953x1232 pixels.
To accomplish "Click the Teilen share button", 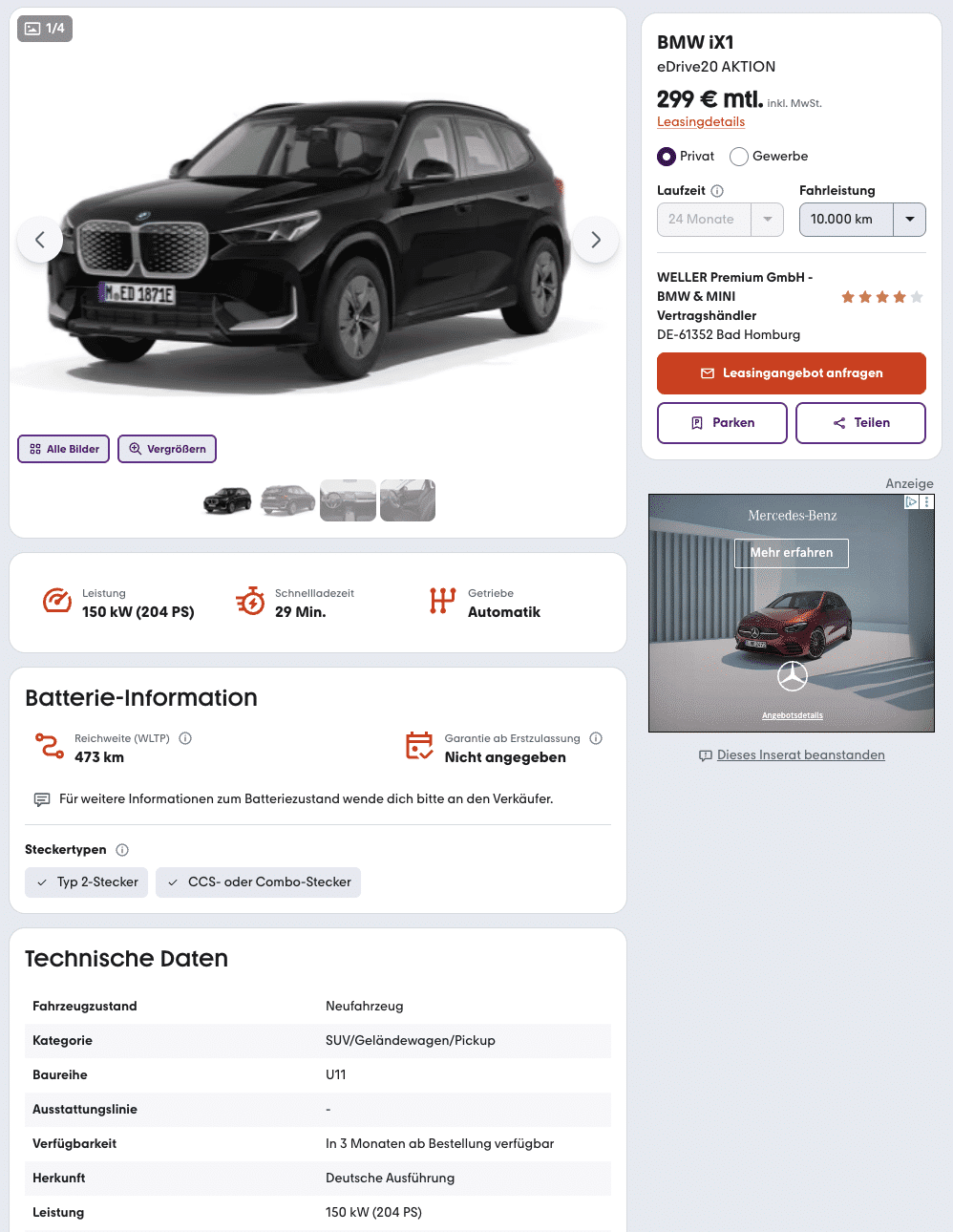I will pos(860,423).
